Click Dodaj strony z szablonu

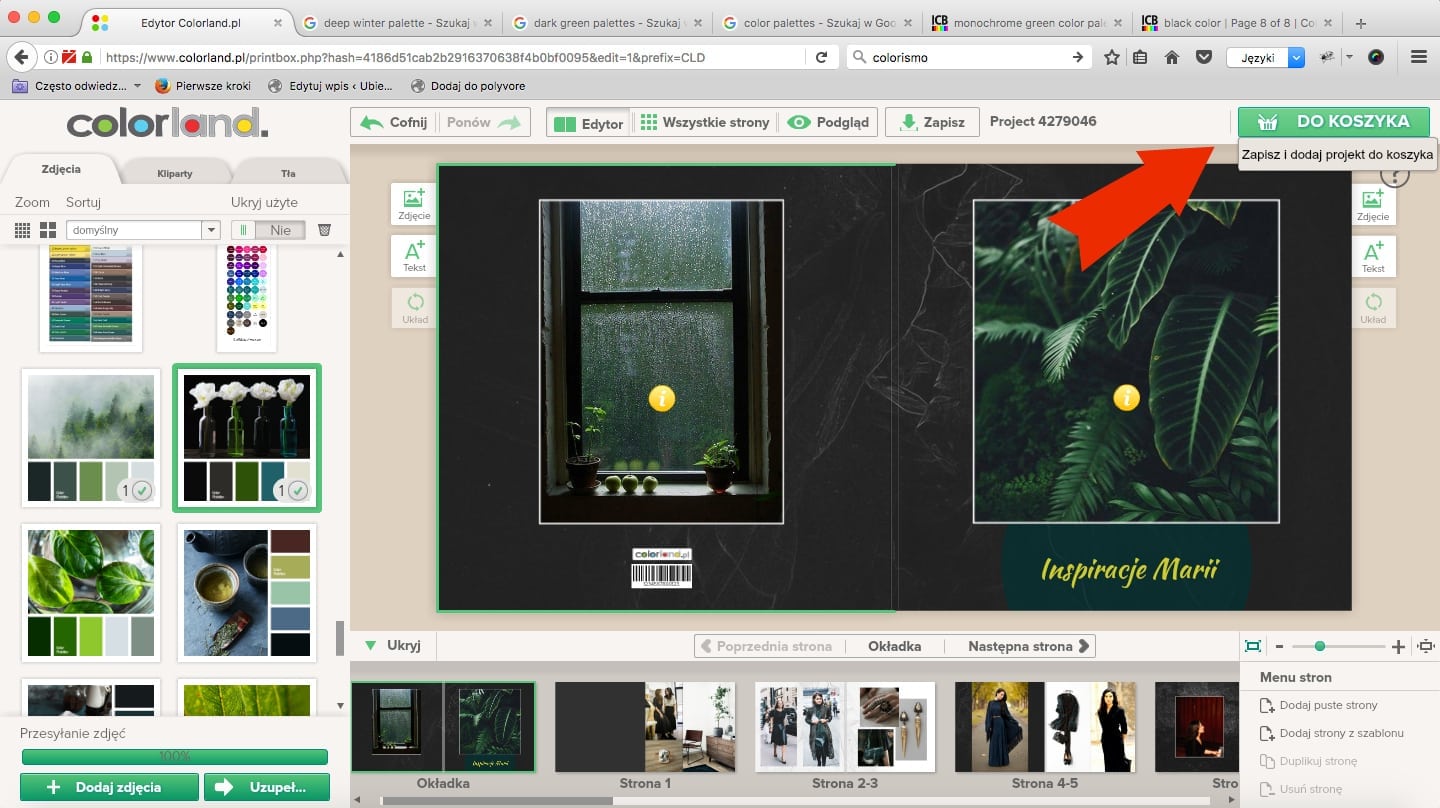(x=1331, y=733)
